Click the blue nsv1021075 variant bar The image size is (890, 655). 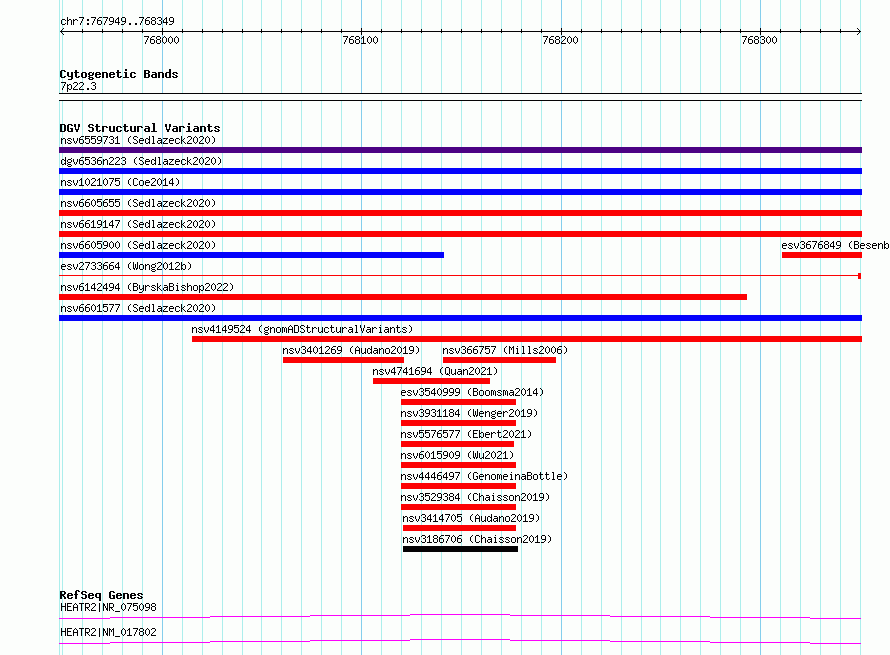pyautogui.click(x=460, y=192)
